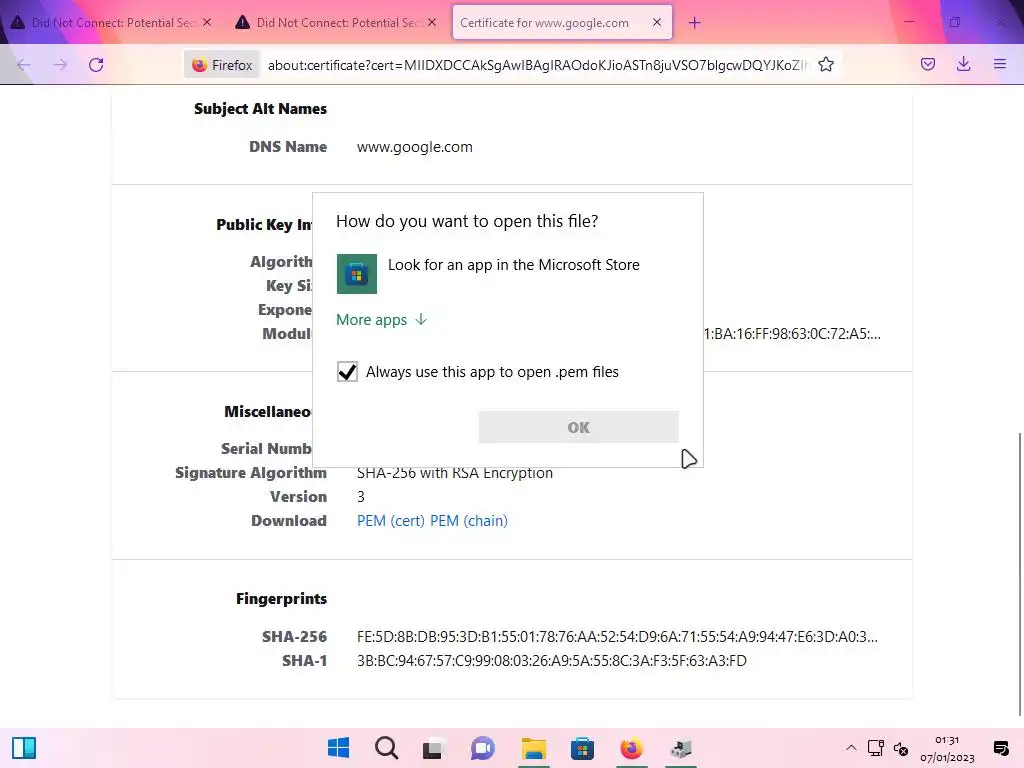Open File Explorer from taskbar
The image size is (1024, 768).
(x=534, y=748)
